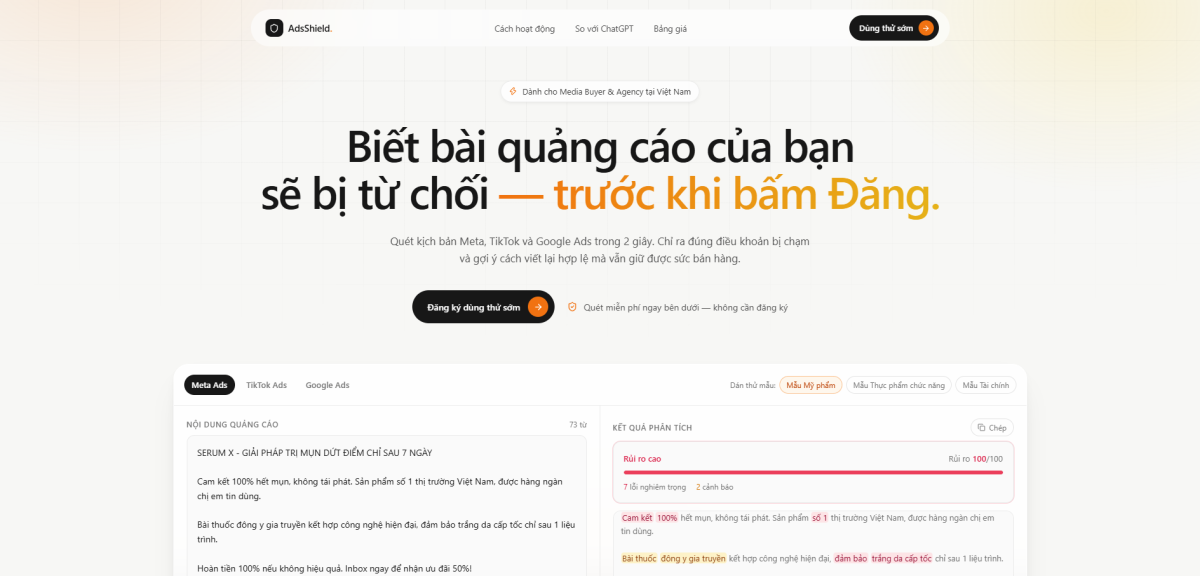Click the highlighted 100% in results
Image resolution: width=1200 pixels, height=576 pixels.
(x=667, y=518)
